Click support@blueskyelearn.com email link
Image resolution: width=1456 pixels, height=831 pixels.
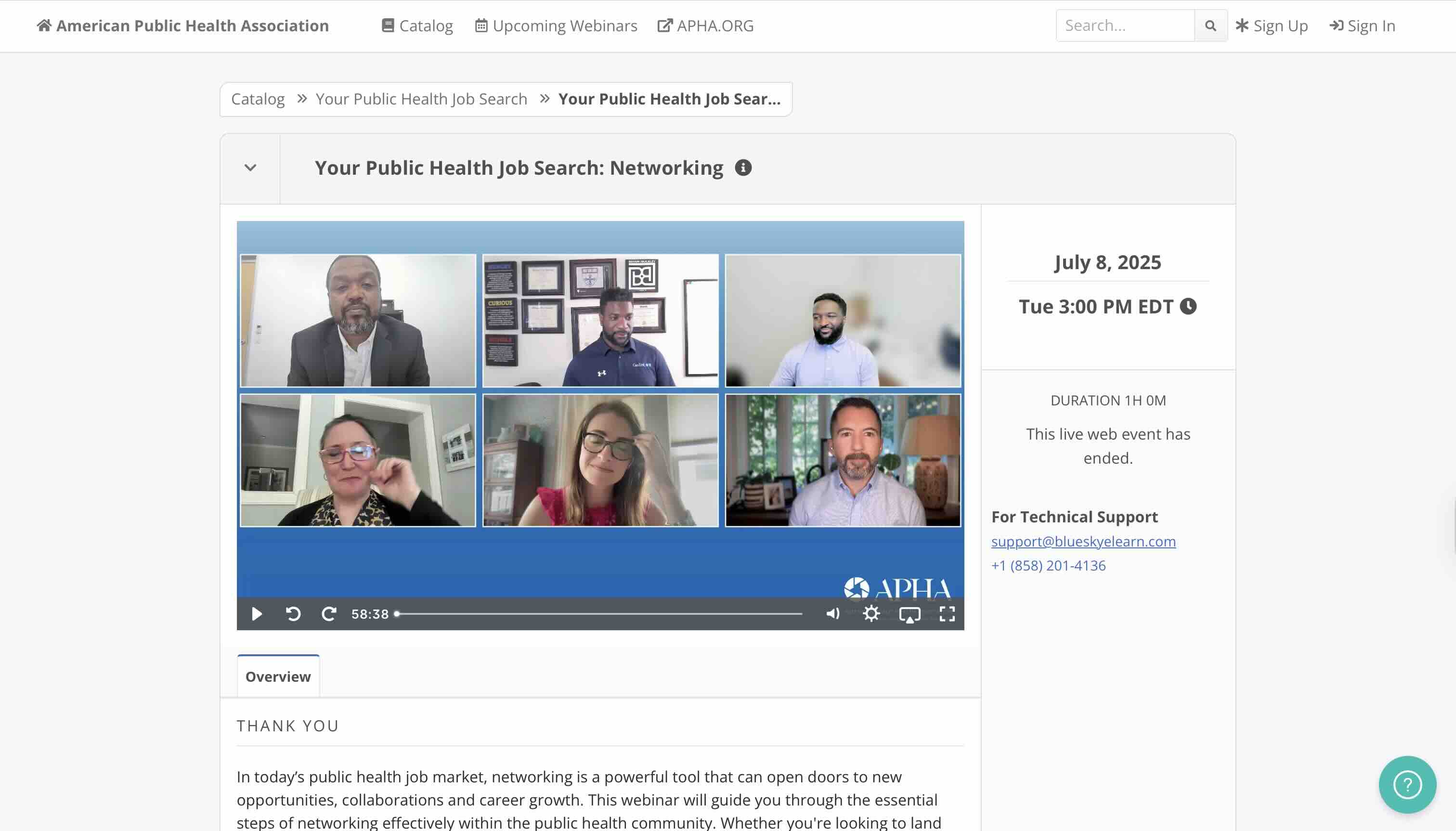[1083, 541]
